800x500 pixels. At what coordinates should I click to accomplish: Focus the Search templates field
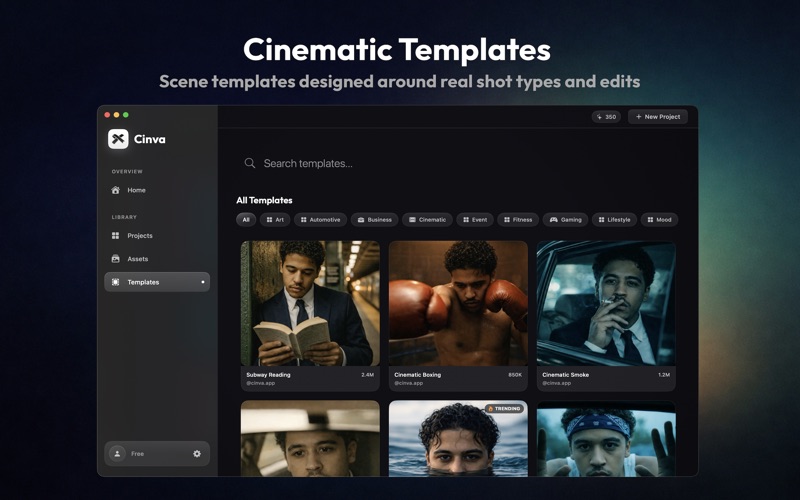(457, 163)
